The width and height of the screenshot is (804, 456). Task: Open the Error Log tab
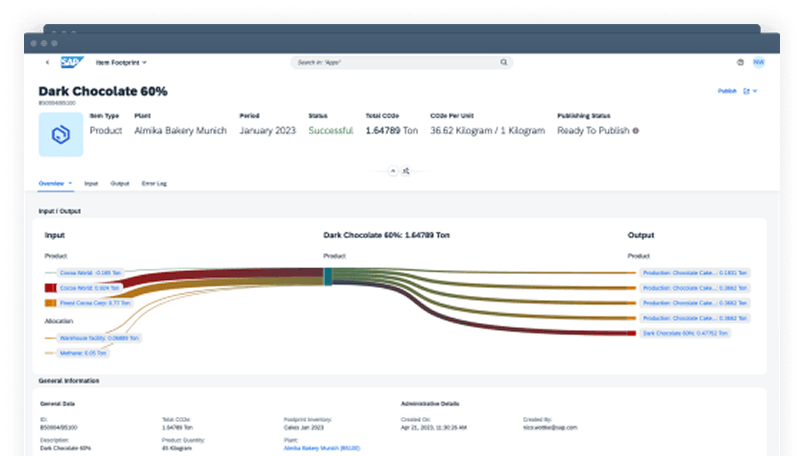(x=154, y=184)
